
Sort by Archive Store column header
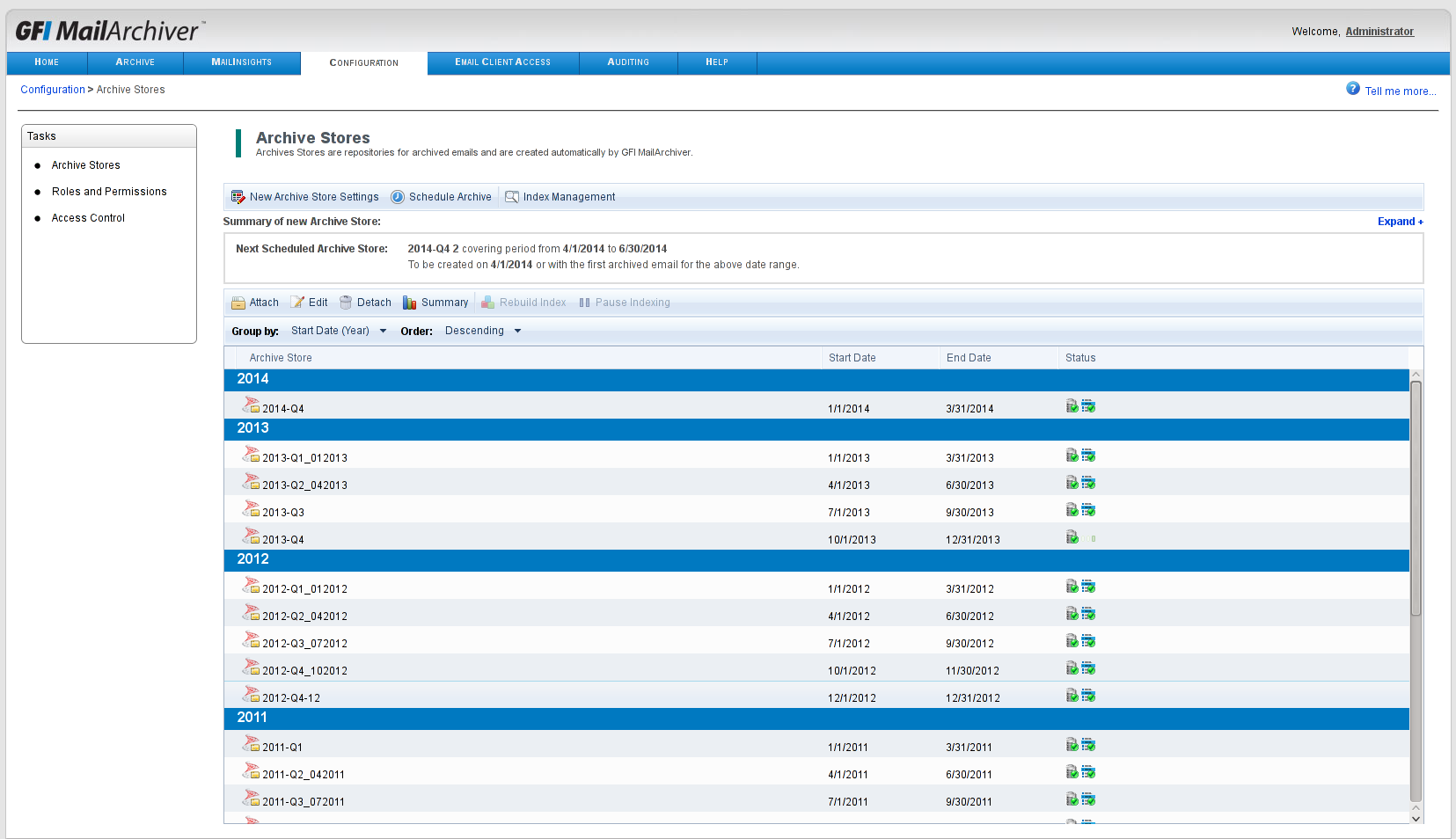coord(281,358)
